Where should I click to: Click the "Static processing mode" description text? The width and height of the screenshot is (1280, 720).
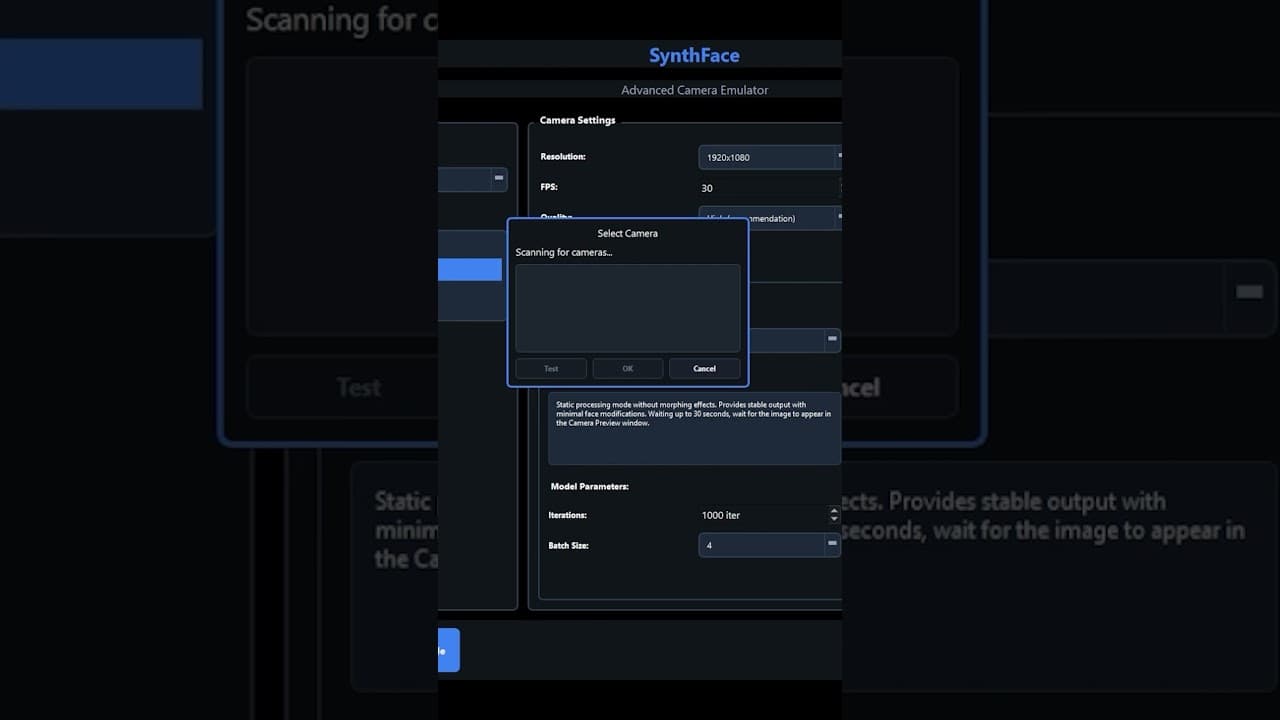coord(694,414)
